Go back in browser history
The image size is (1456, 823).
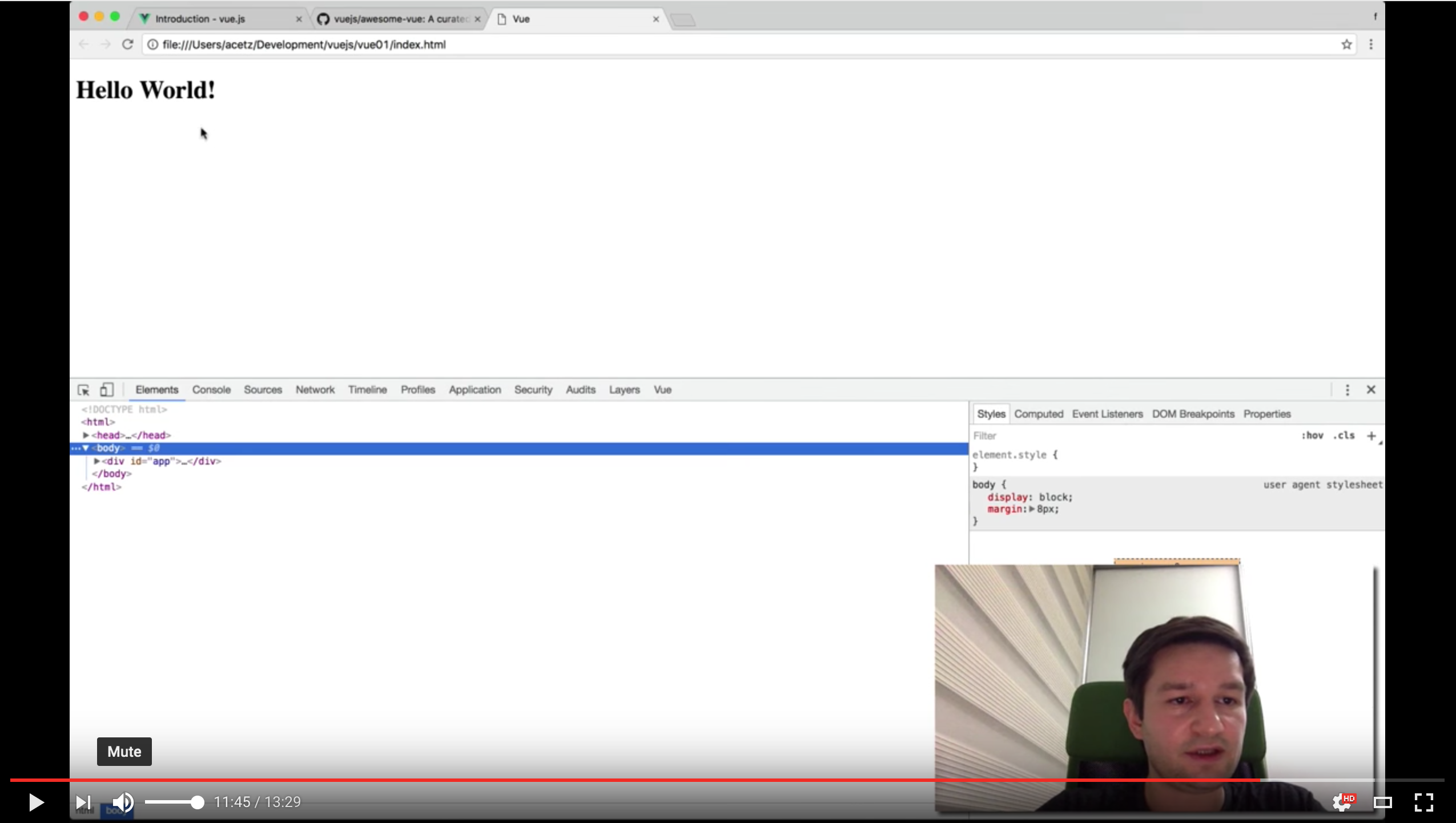(x=83, y=45)
